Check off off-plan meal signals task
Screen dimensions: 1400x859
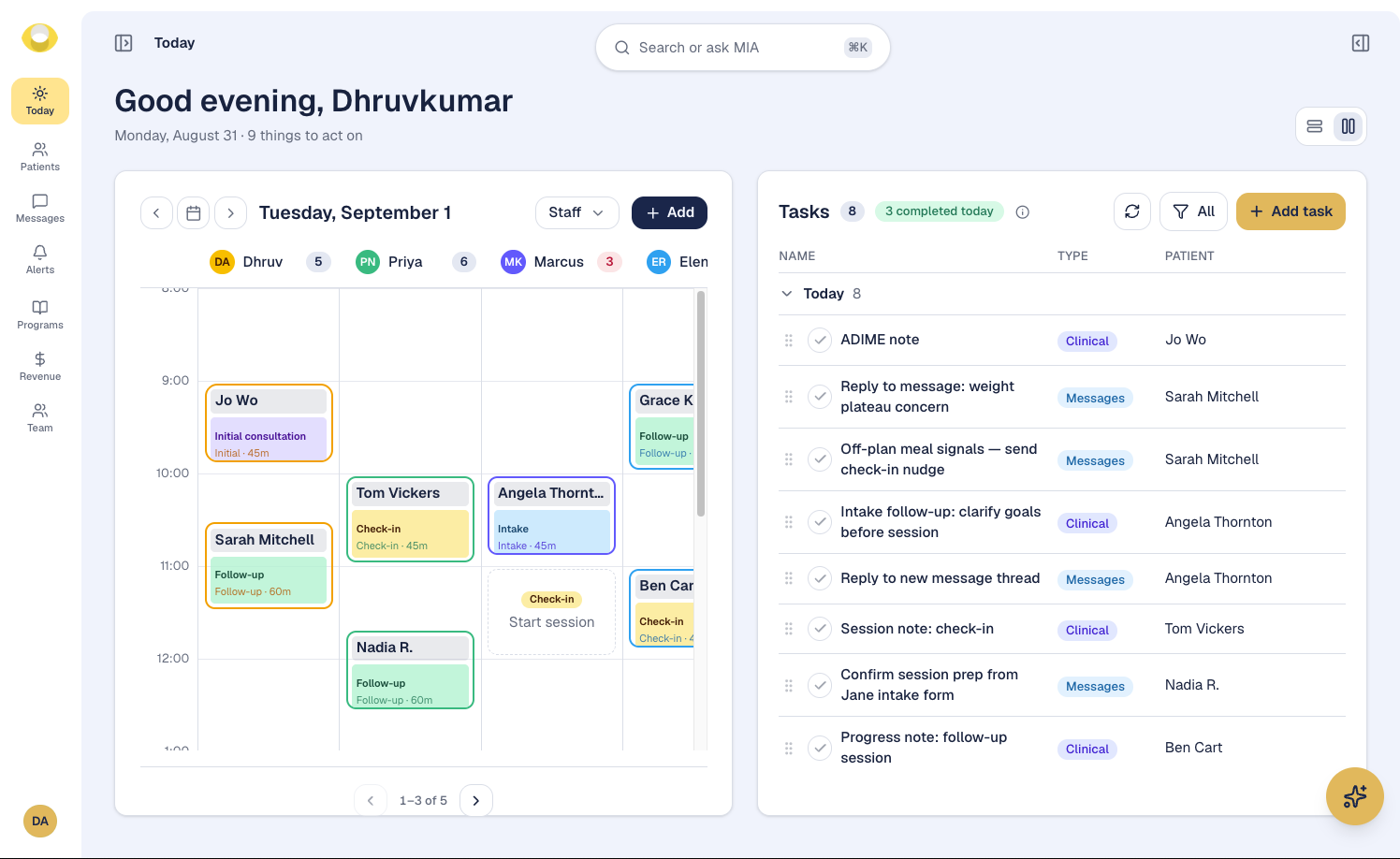820,459
